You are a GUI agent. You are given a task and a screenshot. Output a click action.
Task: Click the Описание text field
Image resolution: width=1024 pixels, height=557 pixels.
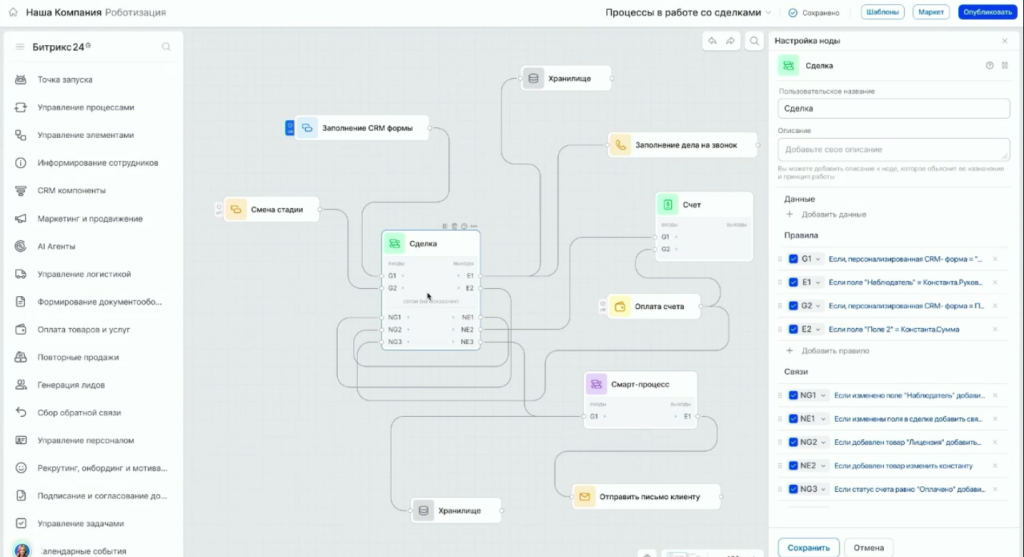[893, 149]
